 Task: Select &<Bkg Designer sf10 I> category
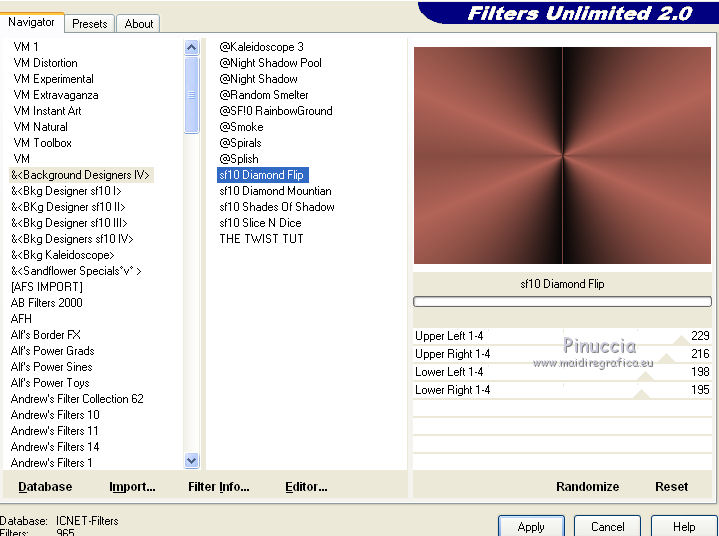66,191
